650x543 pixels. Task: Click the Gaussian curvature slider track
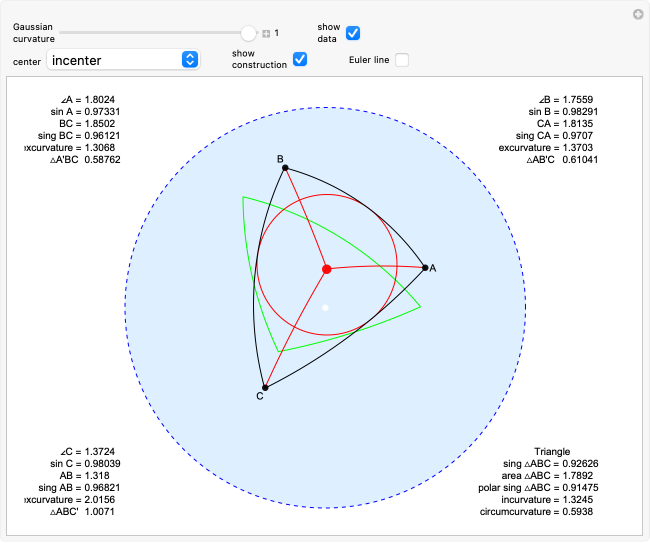coord(150,33)
